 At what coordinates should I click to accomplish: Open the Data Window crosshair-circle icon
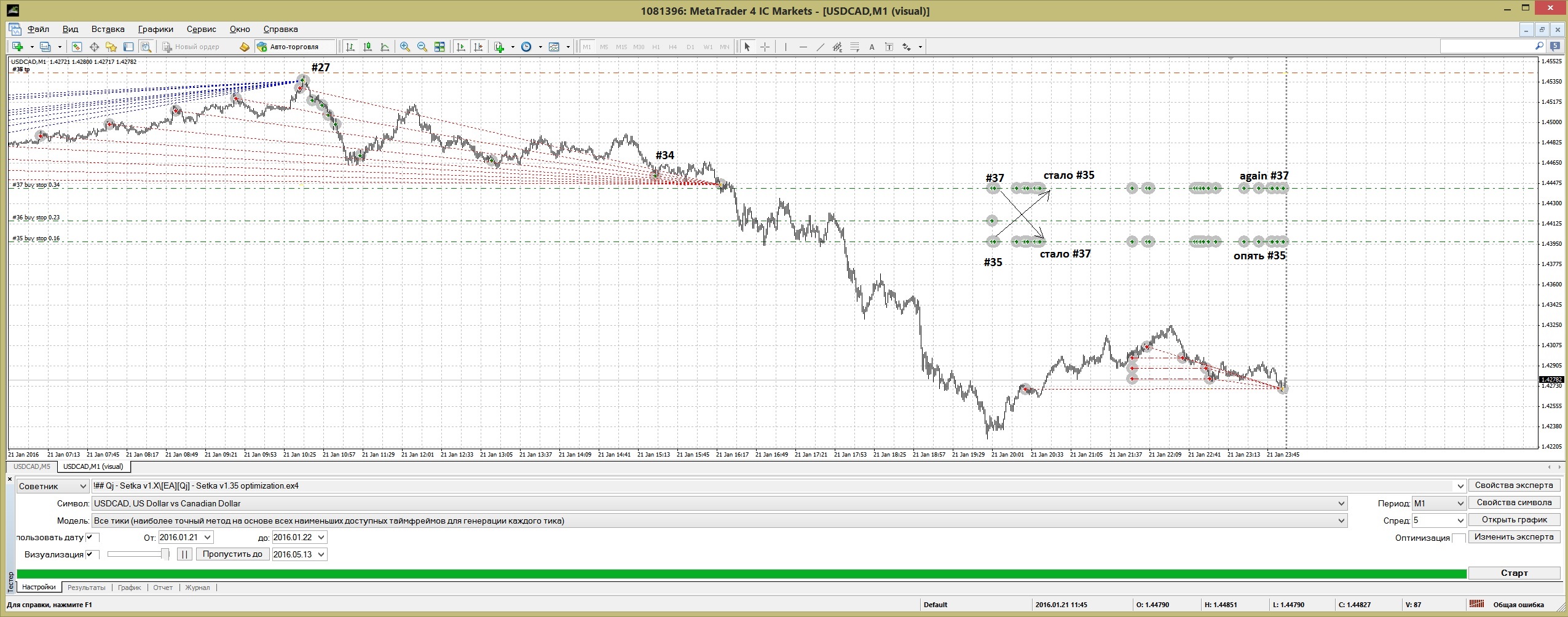(x=94, y=47)
